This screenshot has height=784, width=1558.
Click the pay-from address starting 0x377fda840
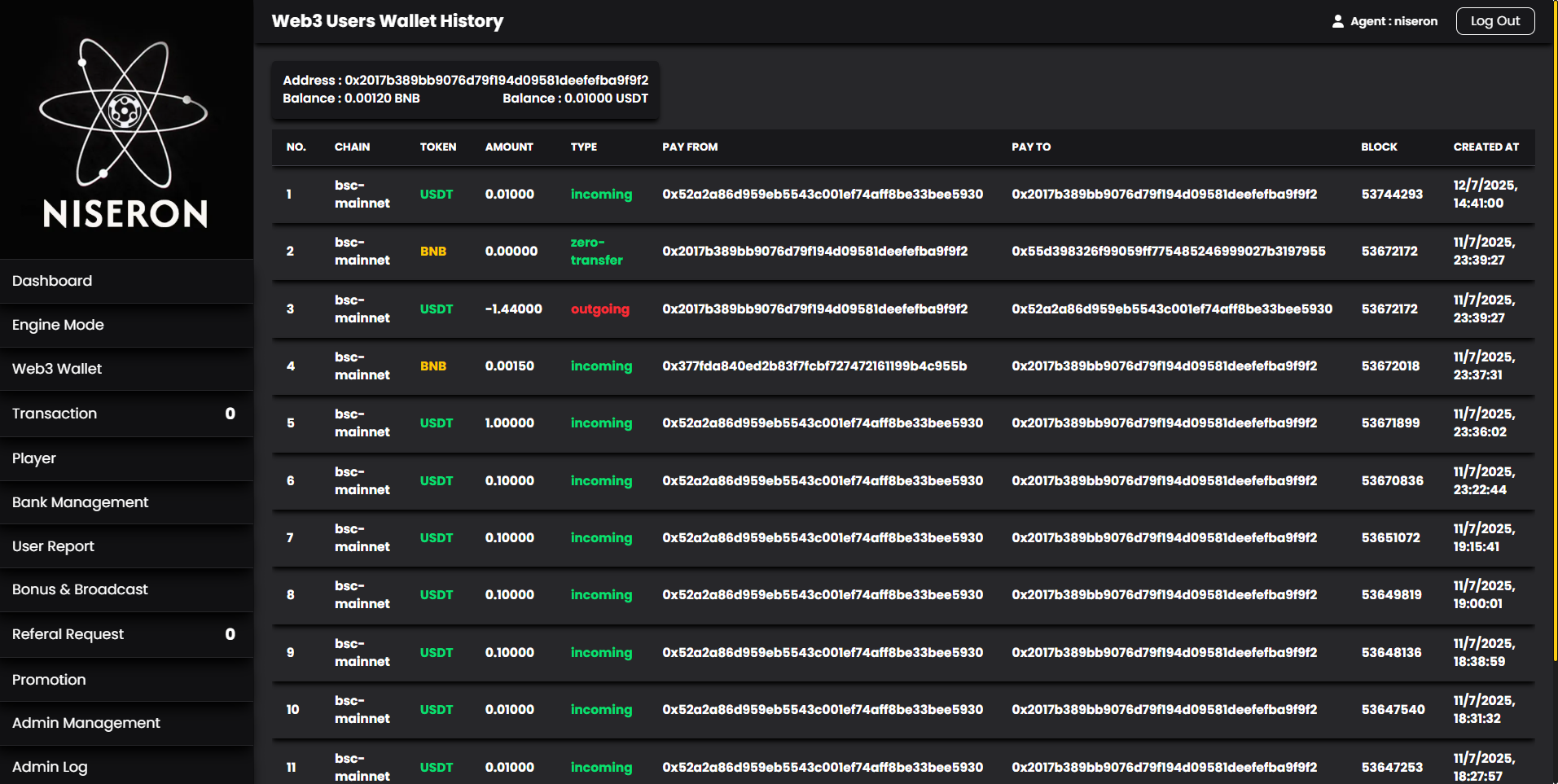pyautogui.click(x=814, y=366)
